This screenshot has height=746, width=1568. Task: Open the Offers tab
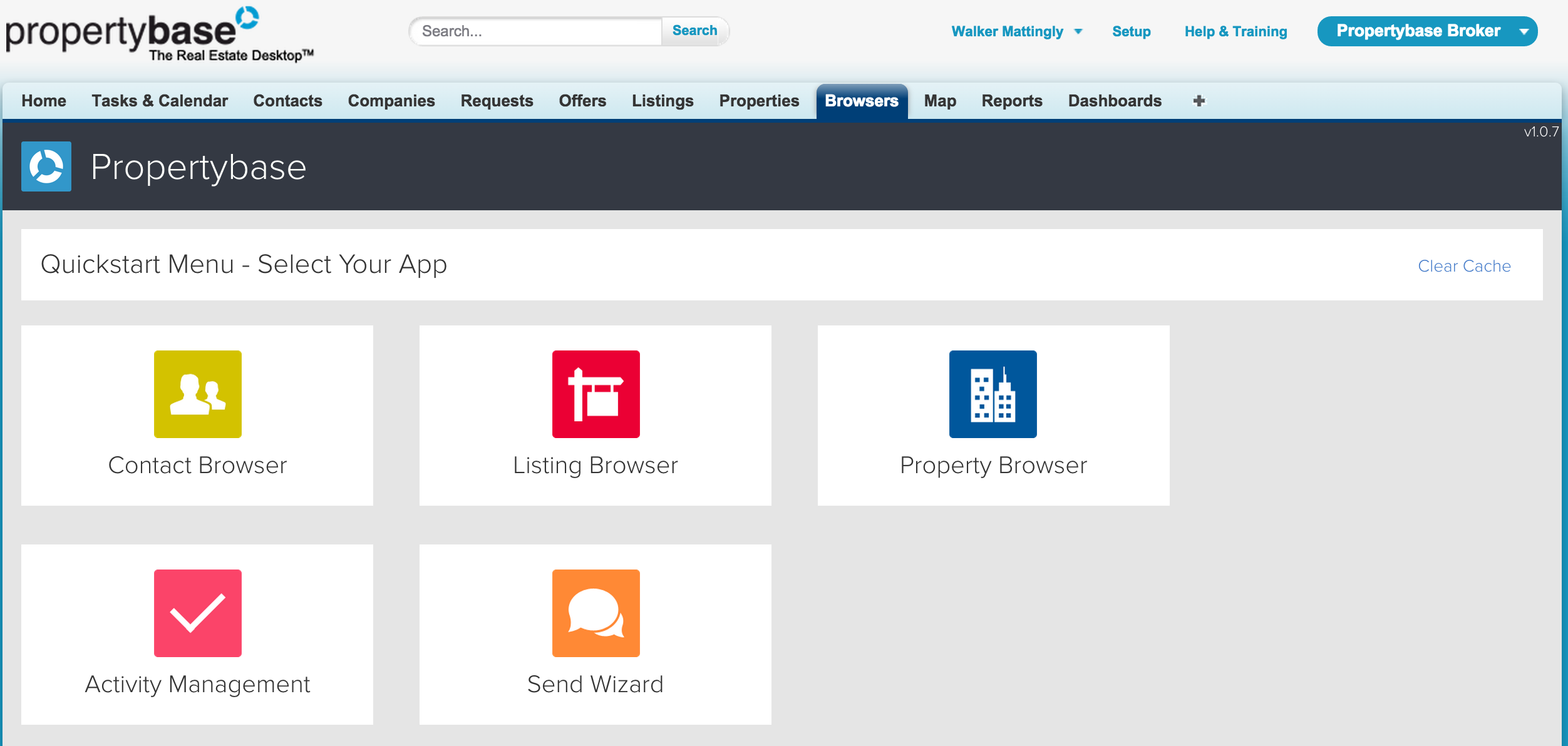(x=582, y=101)
